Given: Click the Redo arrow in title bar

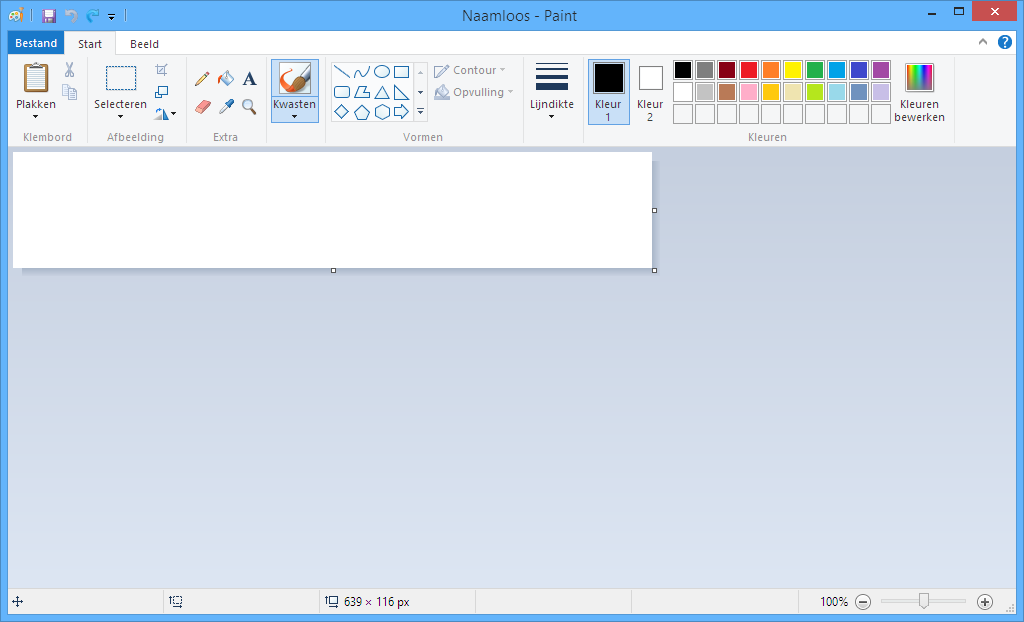Looking at the screenshot, I should 92,15.
